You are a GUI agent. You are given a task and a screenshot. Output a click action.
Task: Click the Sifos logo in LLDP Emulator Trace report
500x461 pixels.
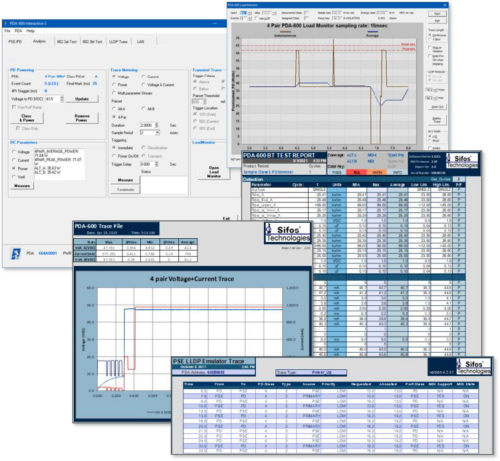[473, 367]
